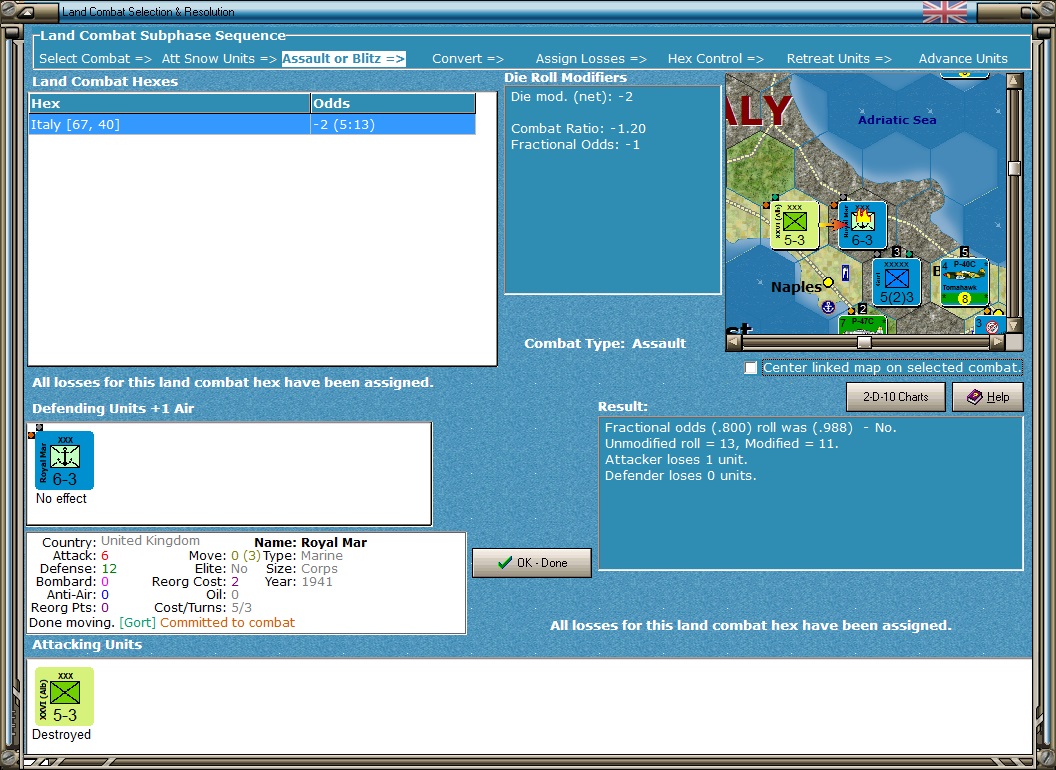Click the Hex column header
The height and width of the screenshot is (770, 1056).
(169, 103)
